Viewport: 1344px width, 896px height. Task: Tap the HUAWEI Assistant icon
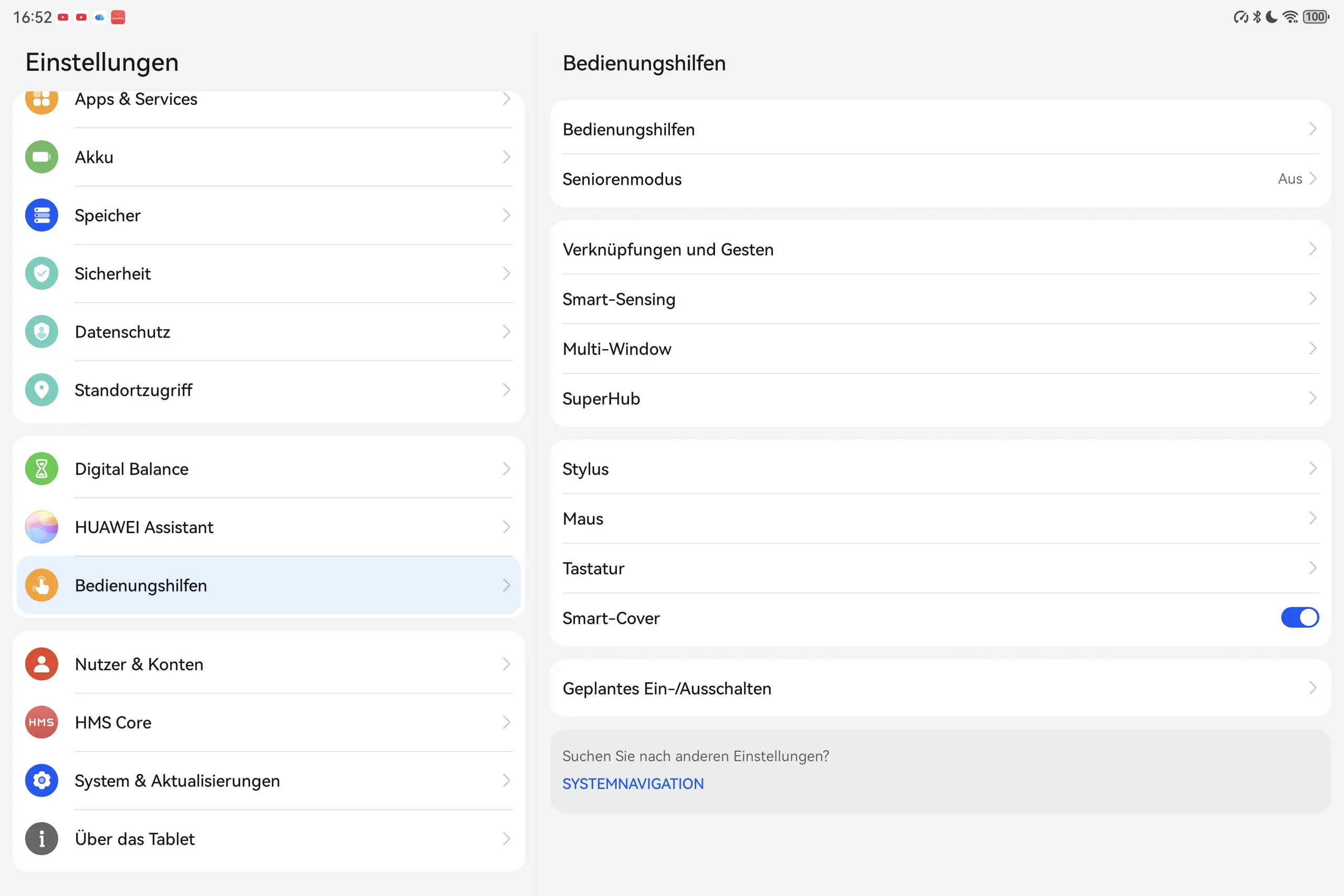41,528
